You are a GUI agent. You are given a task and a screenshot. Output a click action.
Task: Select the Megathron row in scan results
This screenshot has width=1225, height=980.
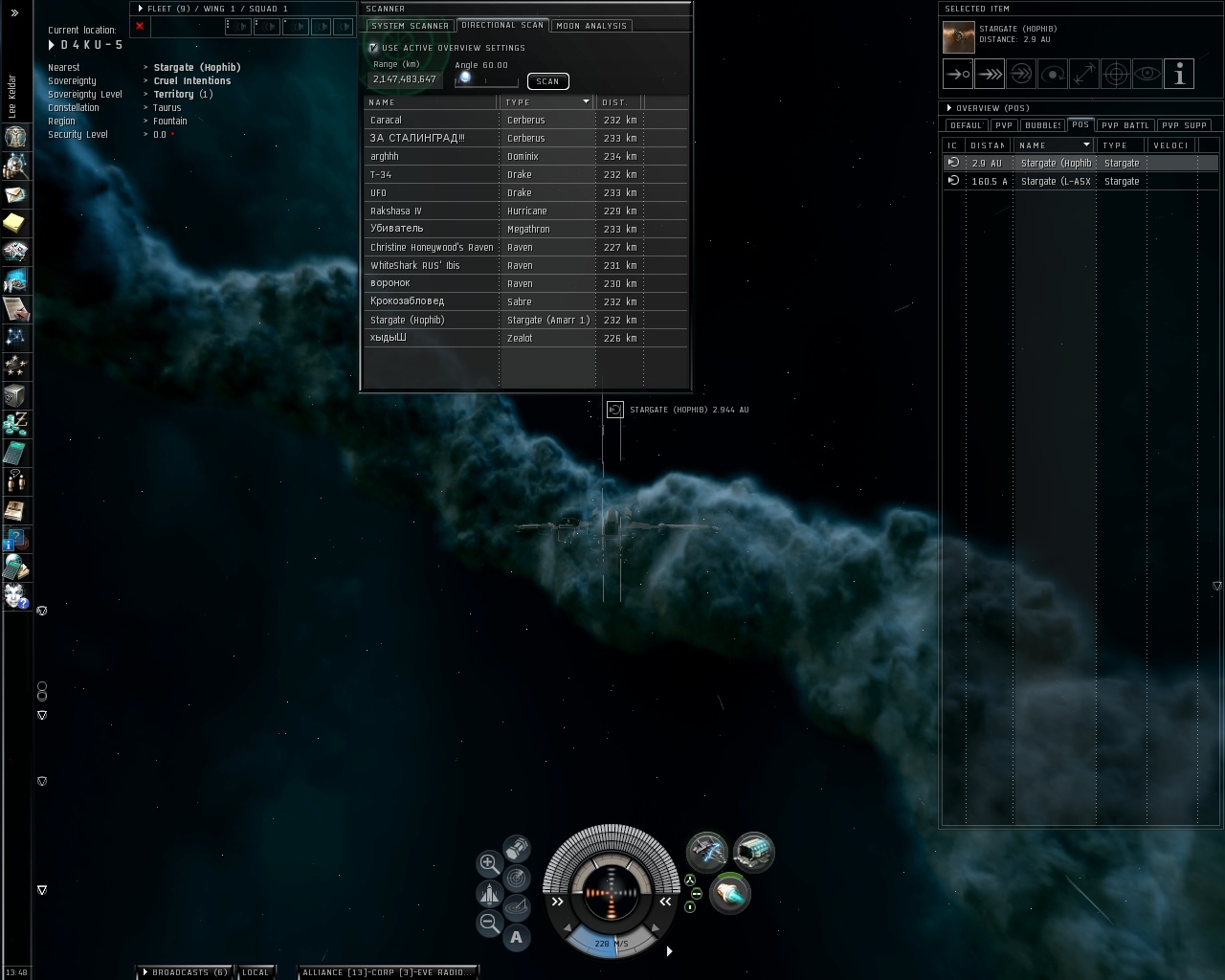pyautogui.click(x=526, y=229)
